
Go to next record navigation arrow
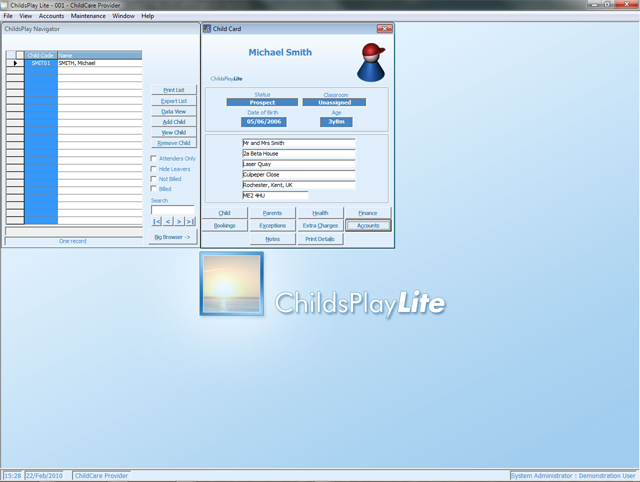click(179, 221)
